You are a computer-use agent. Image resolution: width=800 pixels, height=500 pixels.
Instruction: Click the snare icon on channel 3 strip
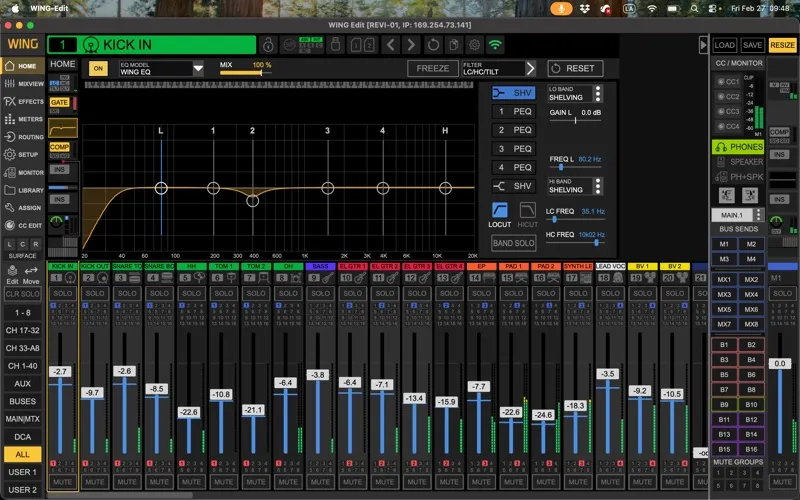(135, 278)
